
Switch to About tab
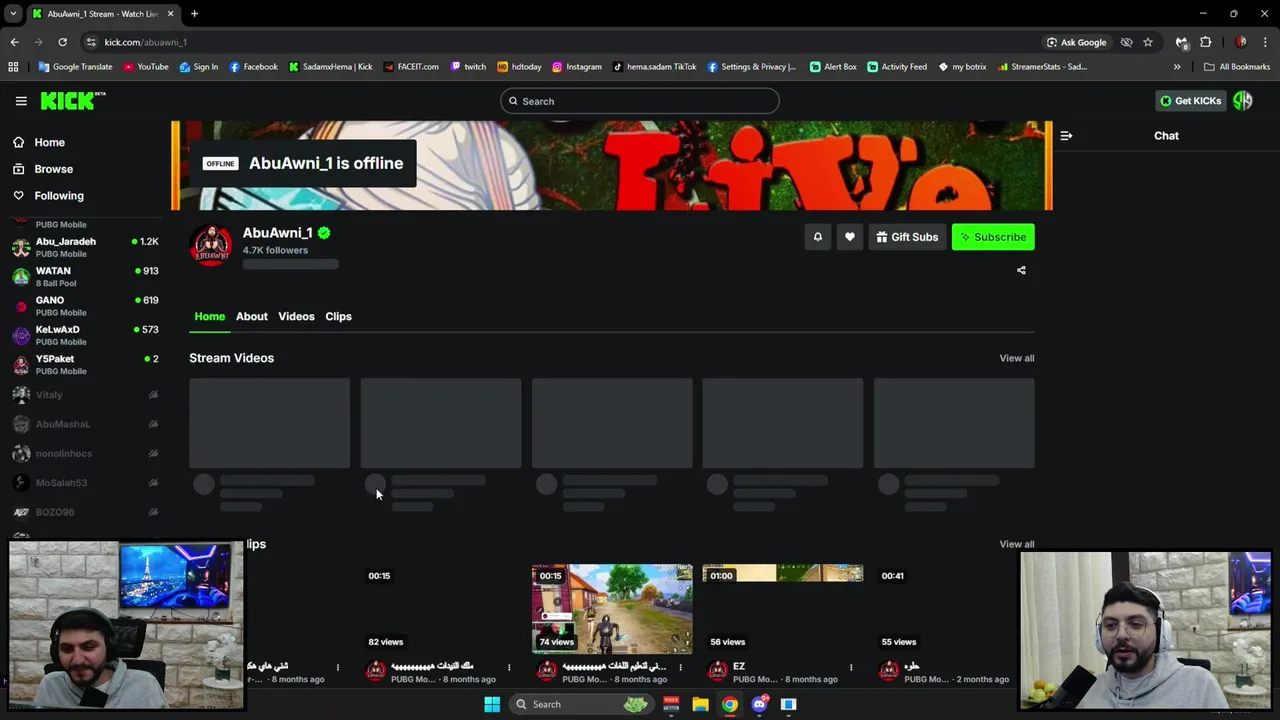252,316
